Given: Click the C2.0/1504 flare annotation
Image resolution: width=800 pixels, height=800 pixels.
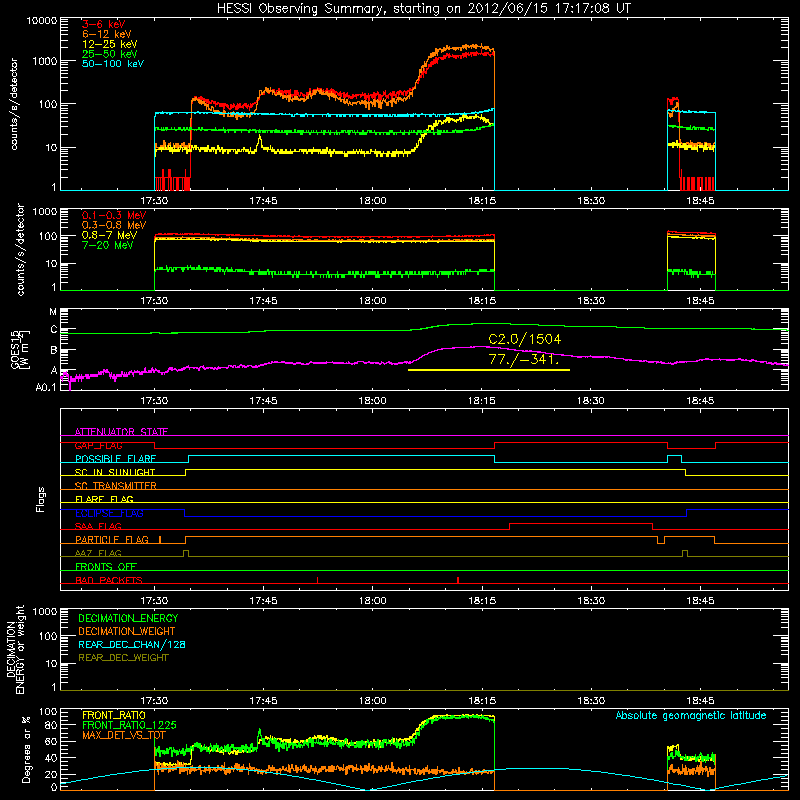Looking at the screenshot, I should 524,339.
